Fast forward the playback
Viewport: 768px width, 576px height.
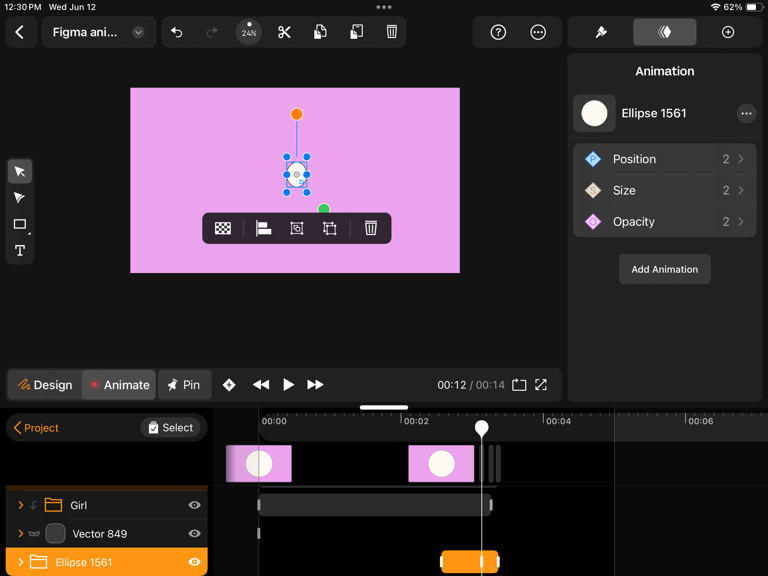pyautogui.click(x=315, y=385)
